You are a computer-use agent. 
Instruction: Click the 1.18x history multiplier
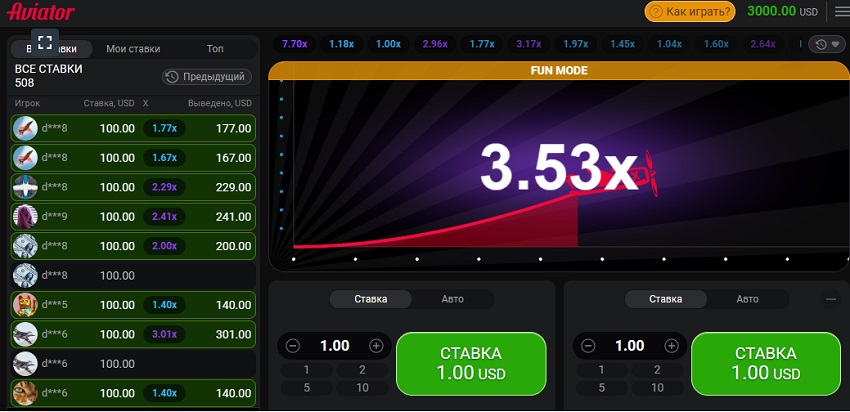342,44
